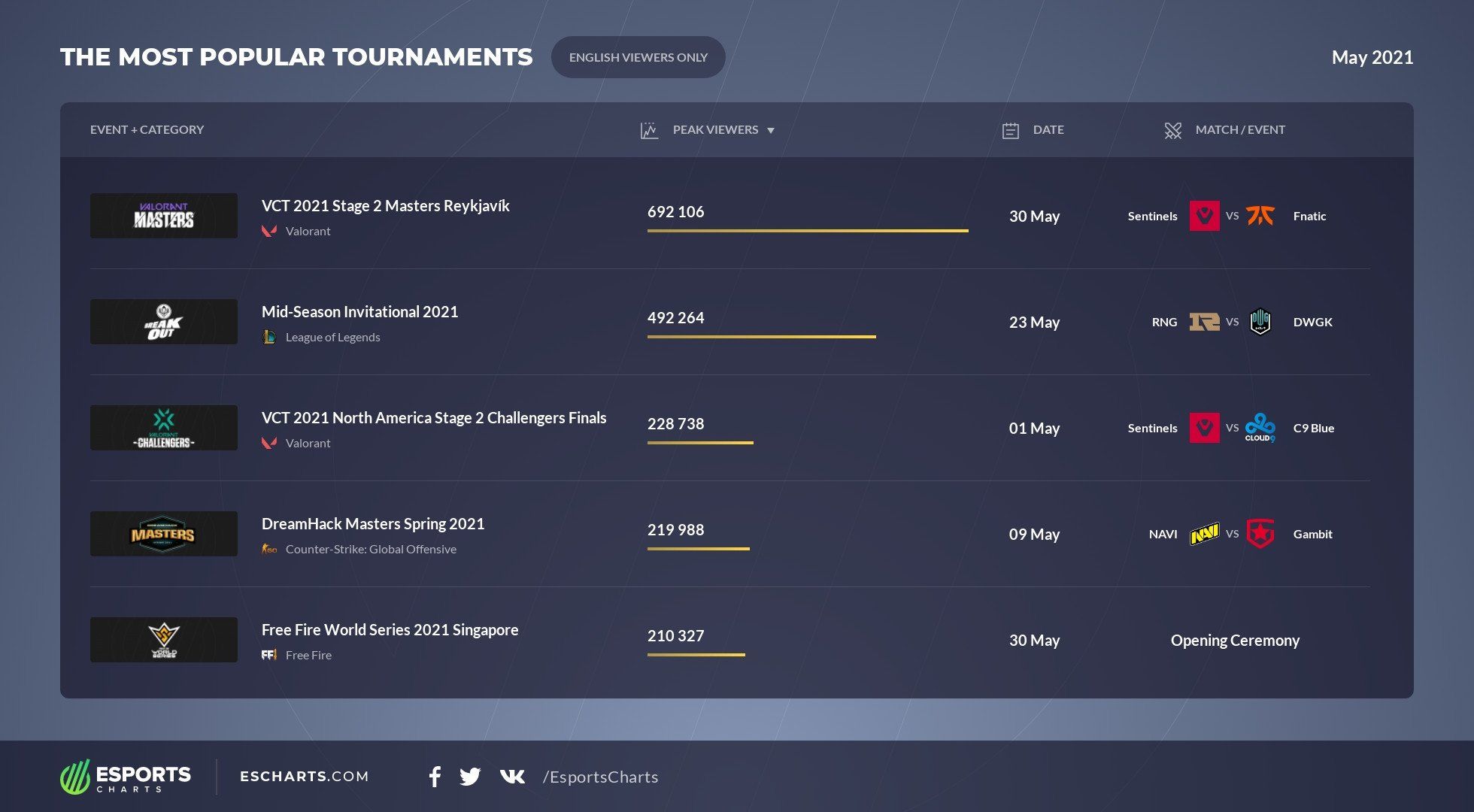Image resolution: width=1474 pixels, height=812 pixels.
Task: Click Mid-Season Invitational 2021 title
Action: pos(360,312)
